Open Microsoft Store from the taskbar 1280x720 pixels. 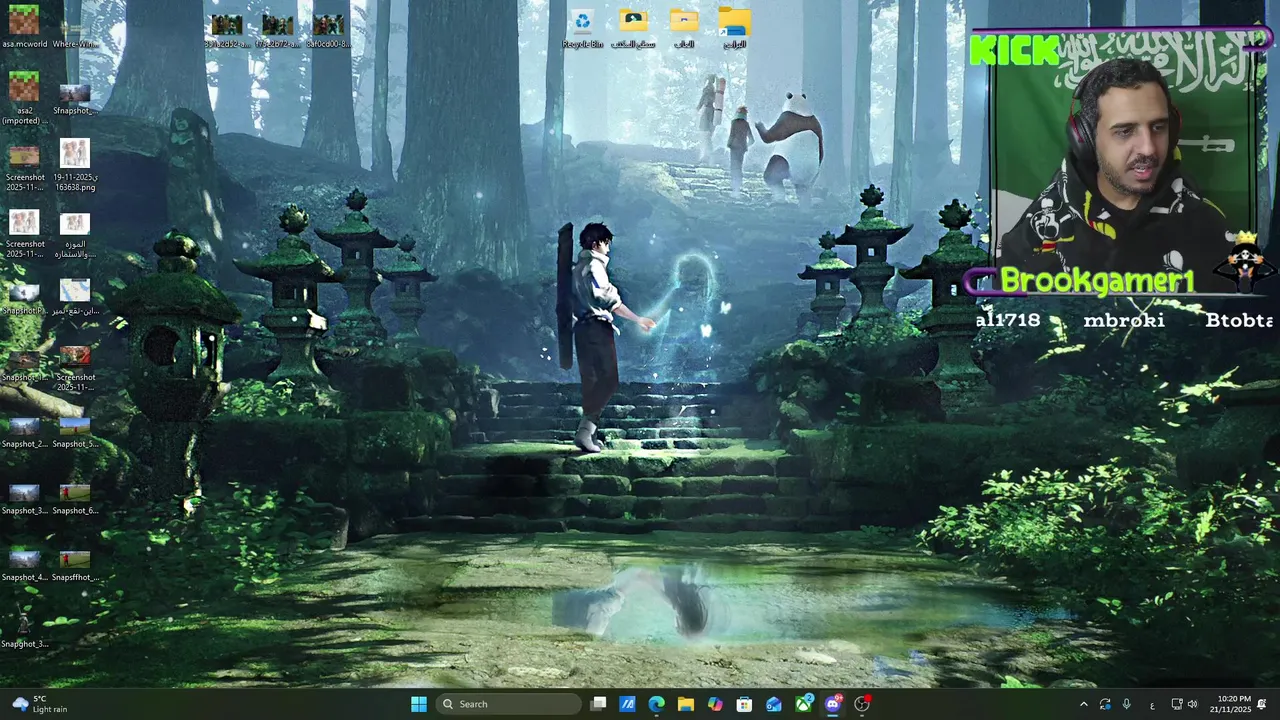(744, 704)
